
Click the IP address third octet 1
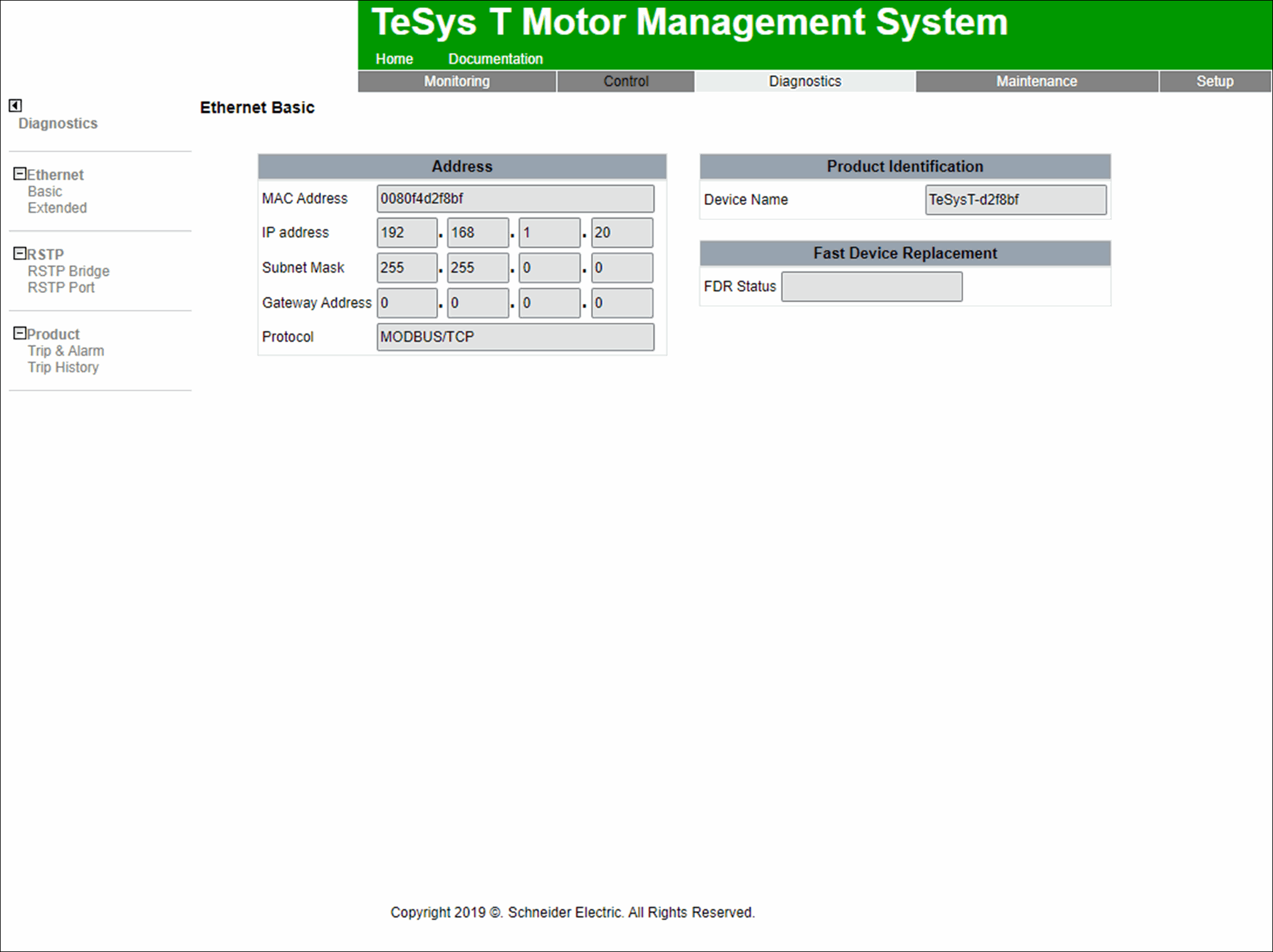(549, 233)
